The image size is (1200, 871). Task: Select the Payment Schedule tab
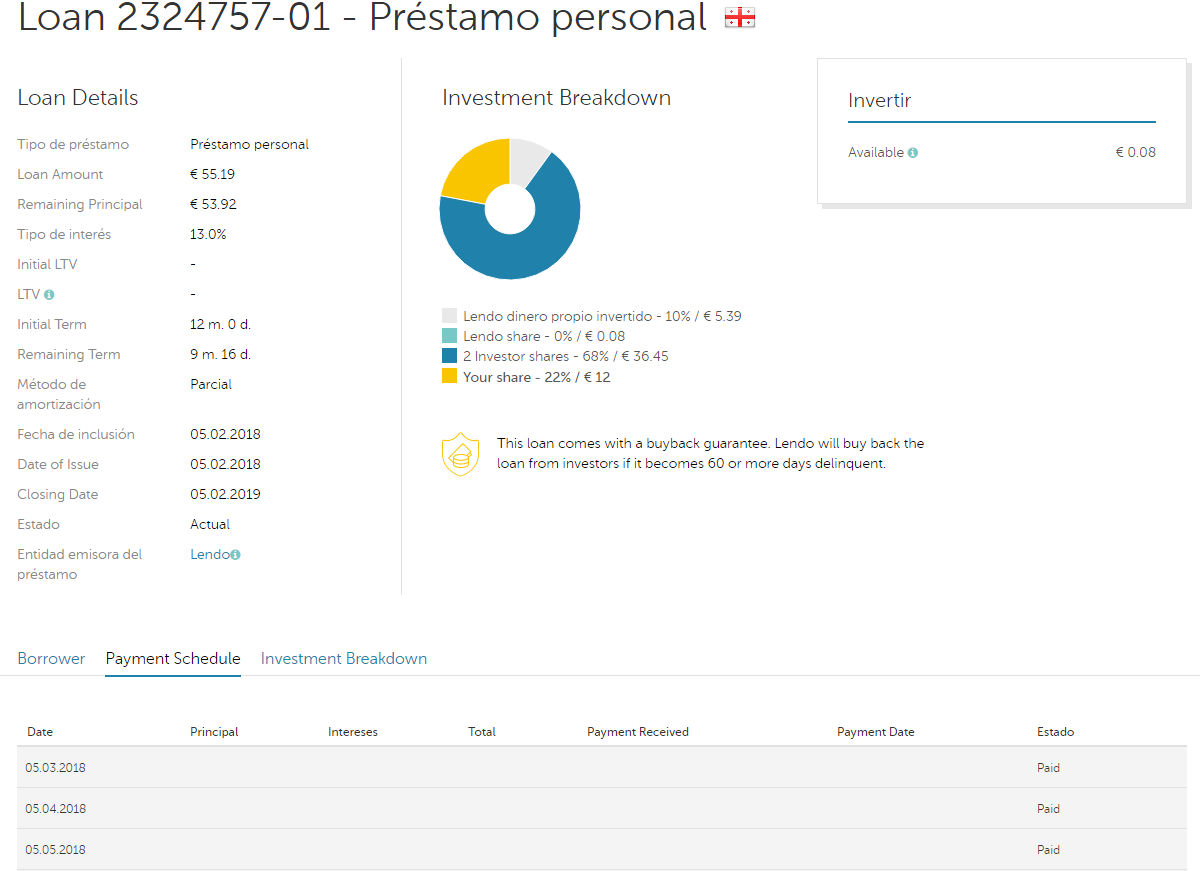(x=173, y=659)
